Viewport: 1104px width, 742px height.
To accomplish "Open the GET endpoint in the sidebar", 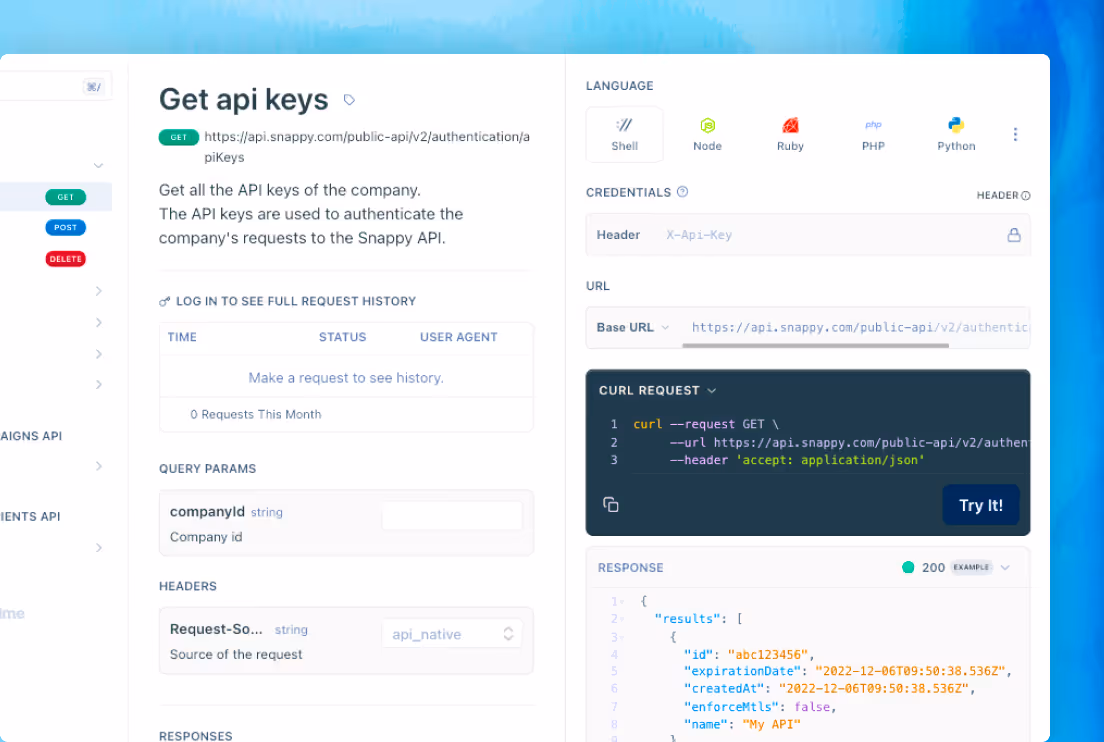I will point(65,197).
